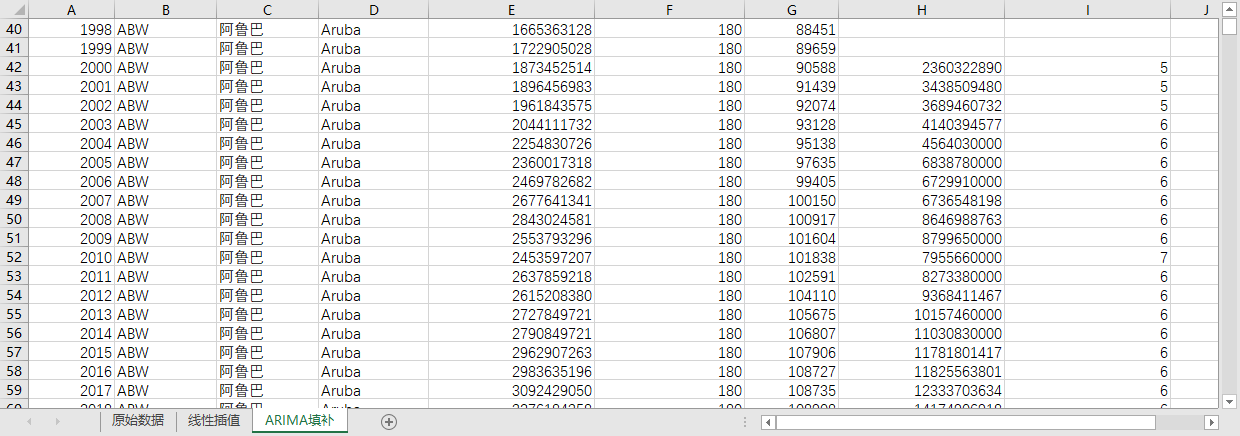Image resolution: width=1240 pixels, height=436 pixels.
Task: Select the Aruba cell in row 50
Action: [373, 220]
